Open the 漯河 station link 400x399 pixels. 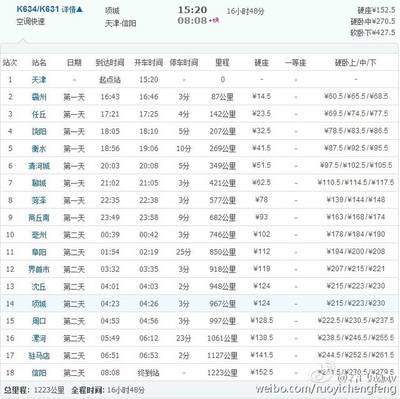click(39, 338)
